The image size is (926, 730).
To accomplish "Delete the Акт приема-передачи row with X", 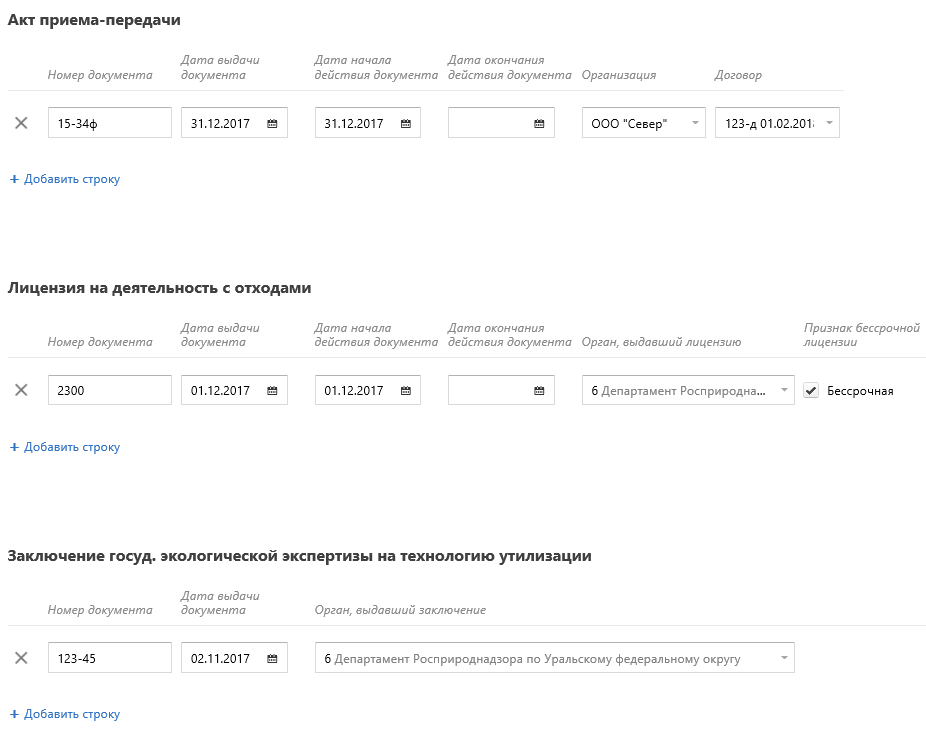I will [x=21, y=123].
